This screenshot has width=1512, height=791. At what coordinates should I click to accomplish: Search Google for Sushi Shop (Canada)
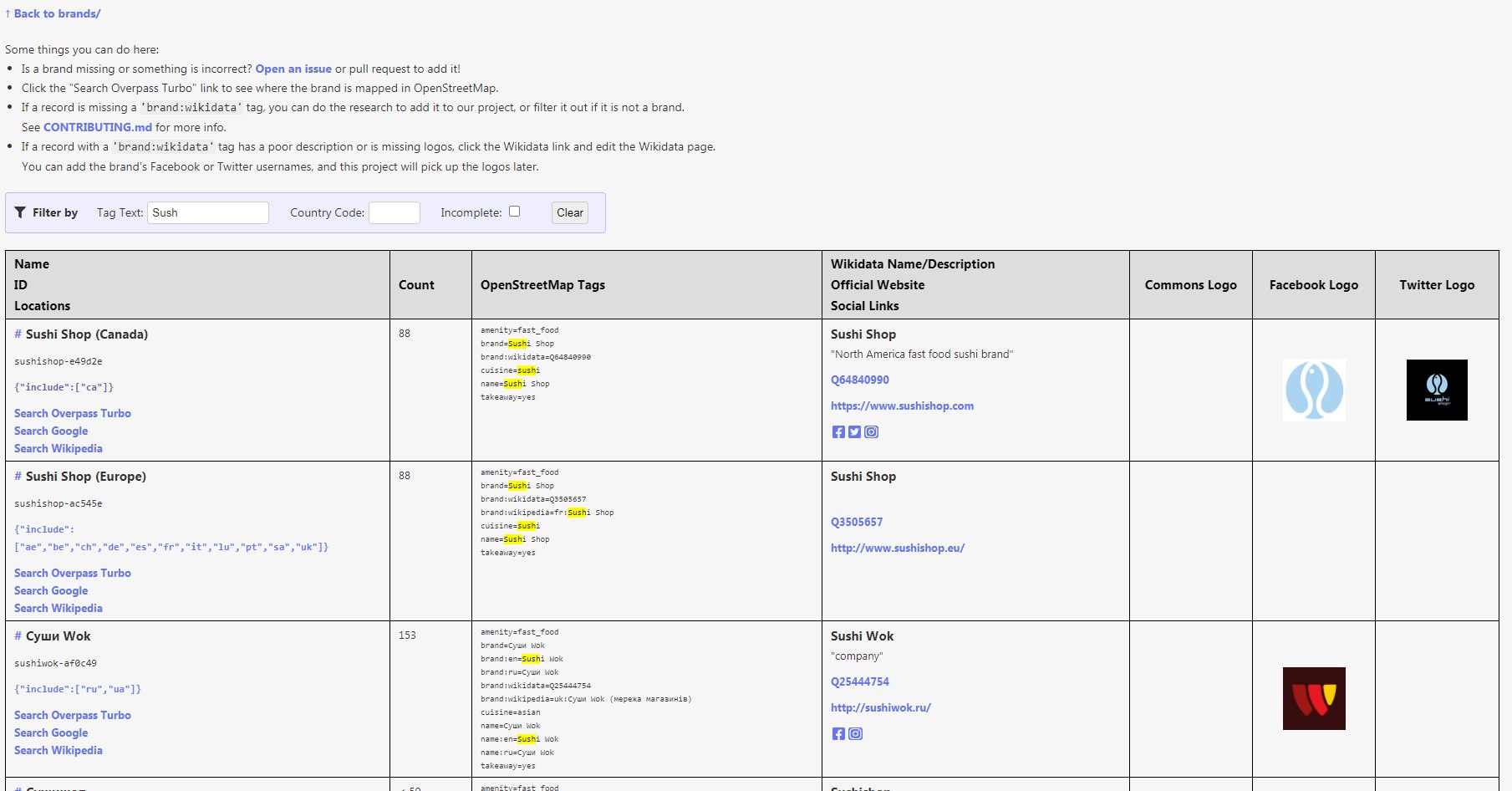coord(51,431)
